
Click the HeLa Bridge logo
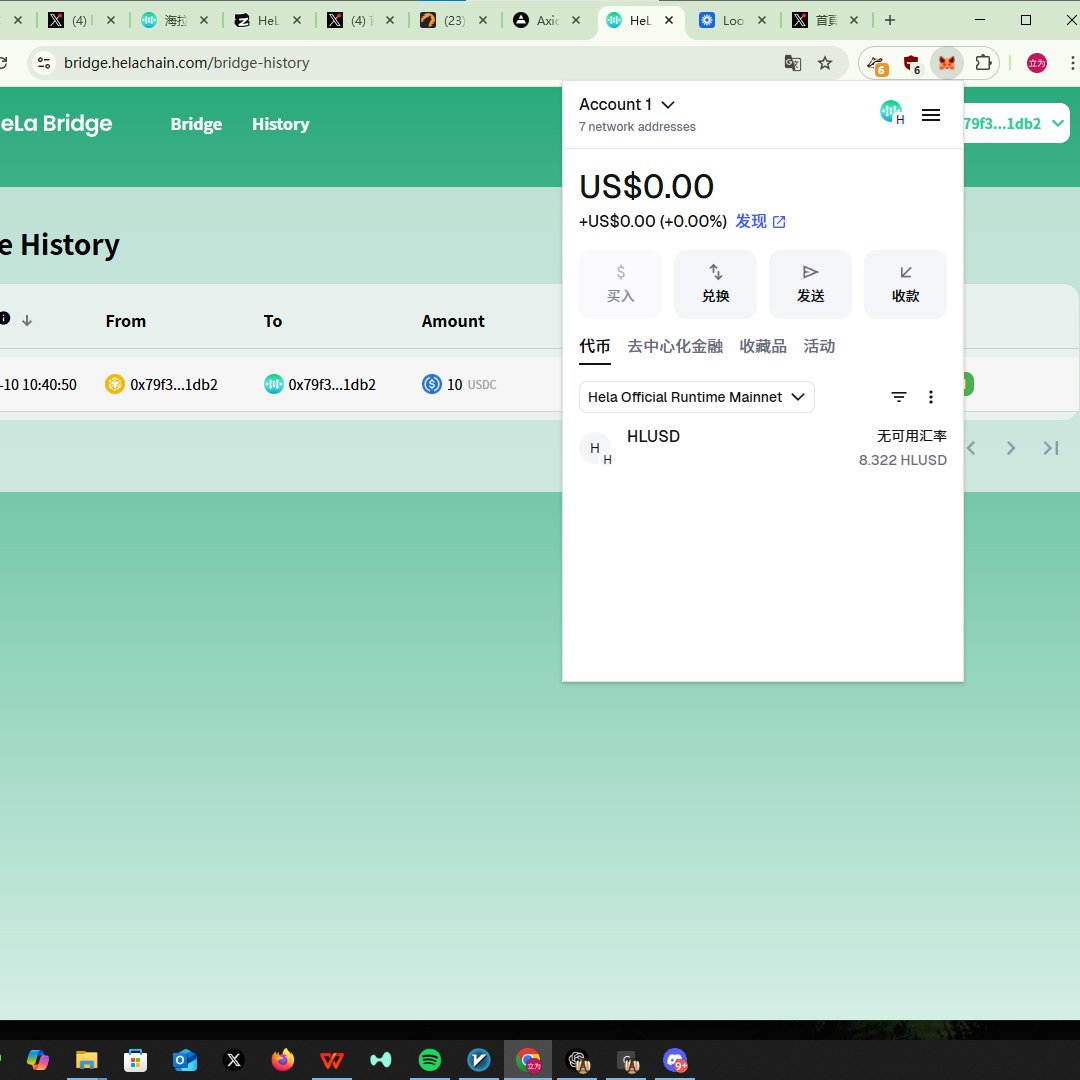click(56, 123)
